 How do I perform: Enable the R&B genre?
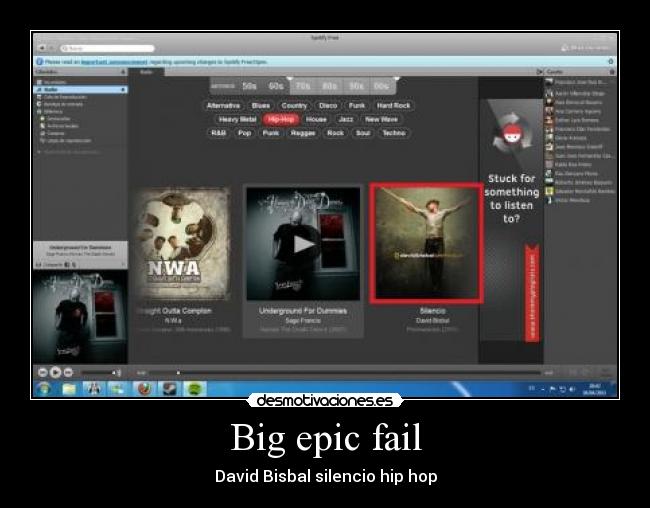point(218,133)
